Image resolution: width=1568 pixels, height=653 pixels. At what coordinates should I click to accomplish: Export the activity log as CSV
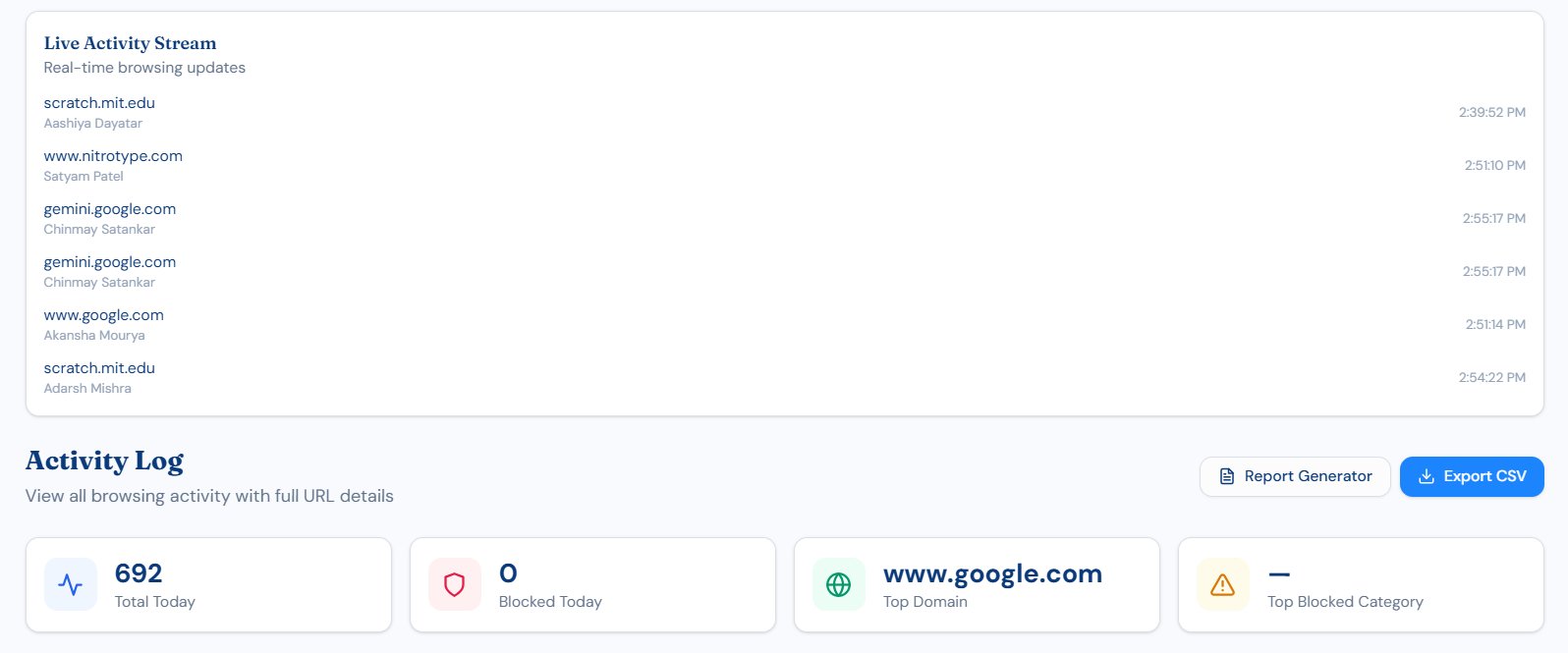point(1471,476)
